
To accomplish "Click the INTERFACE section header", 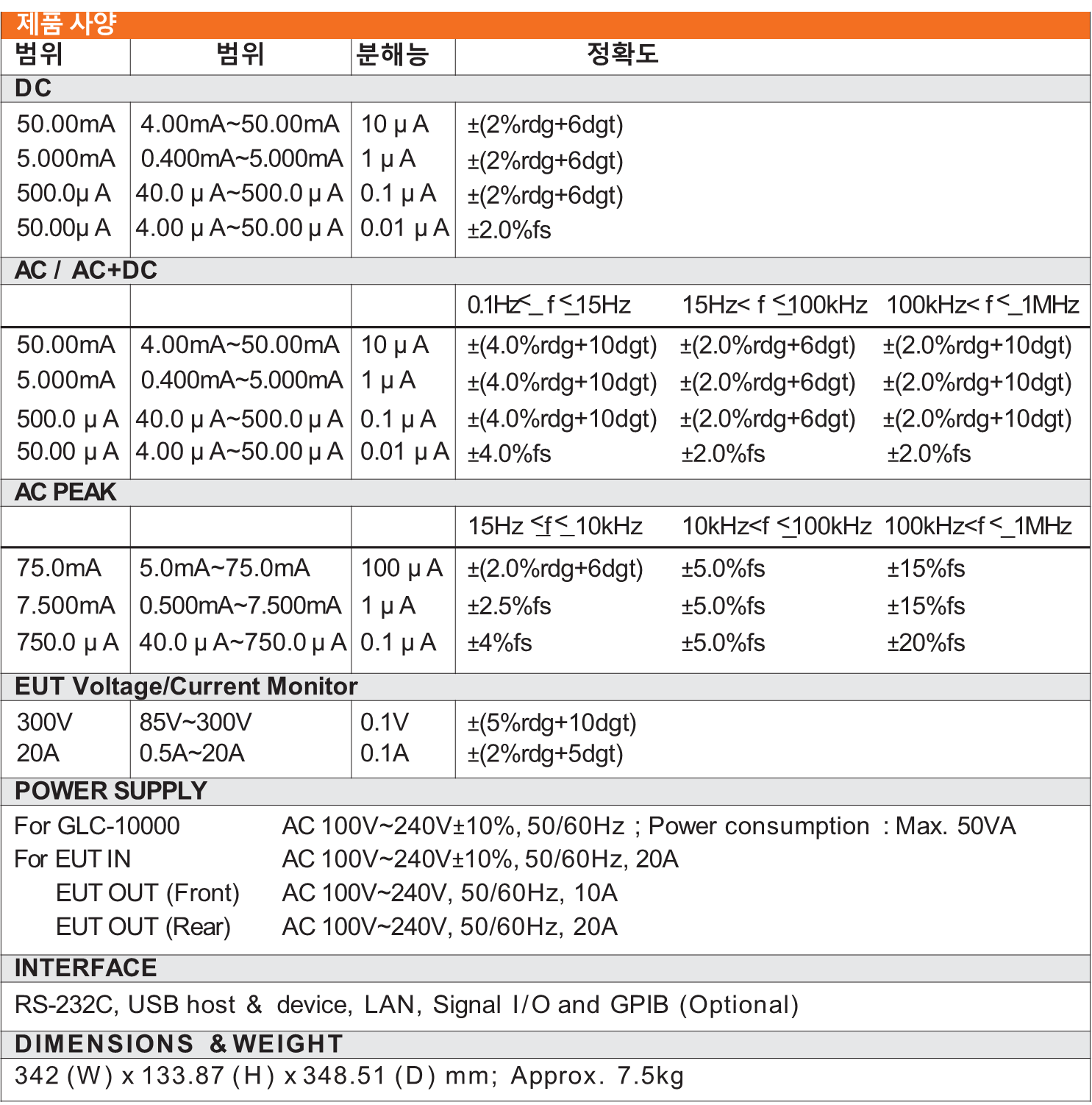I will click(x=86, y=968).
